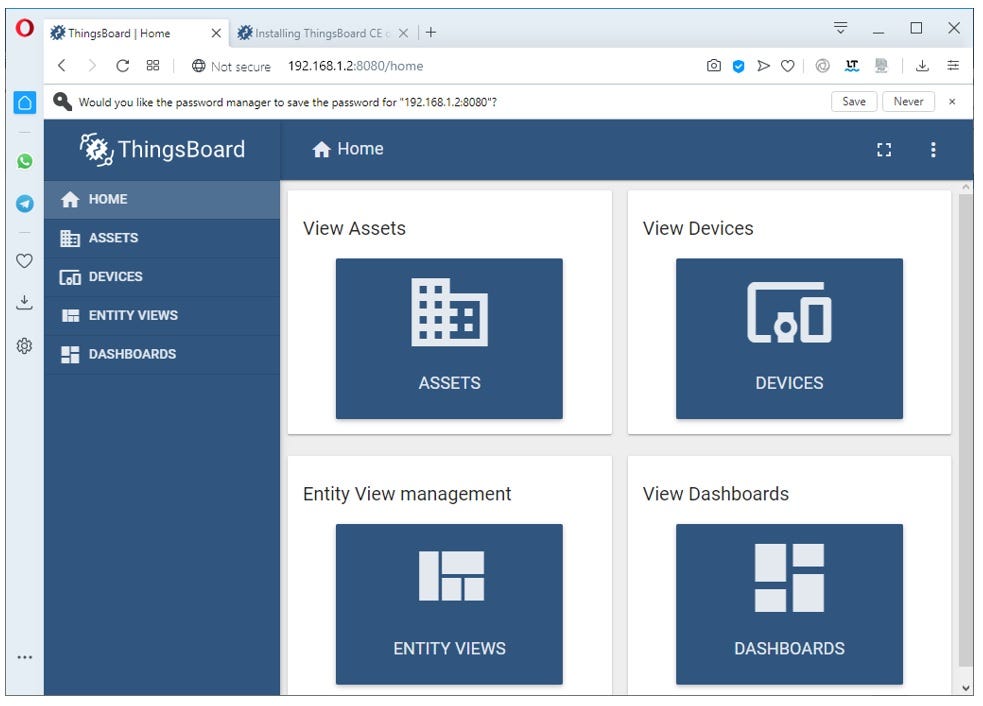Open DASHBOARDS in the left navigation
This screenshot has width=983, height=706.
(162, 354)
